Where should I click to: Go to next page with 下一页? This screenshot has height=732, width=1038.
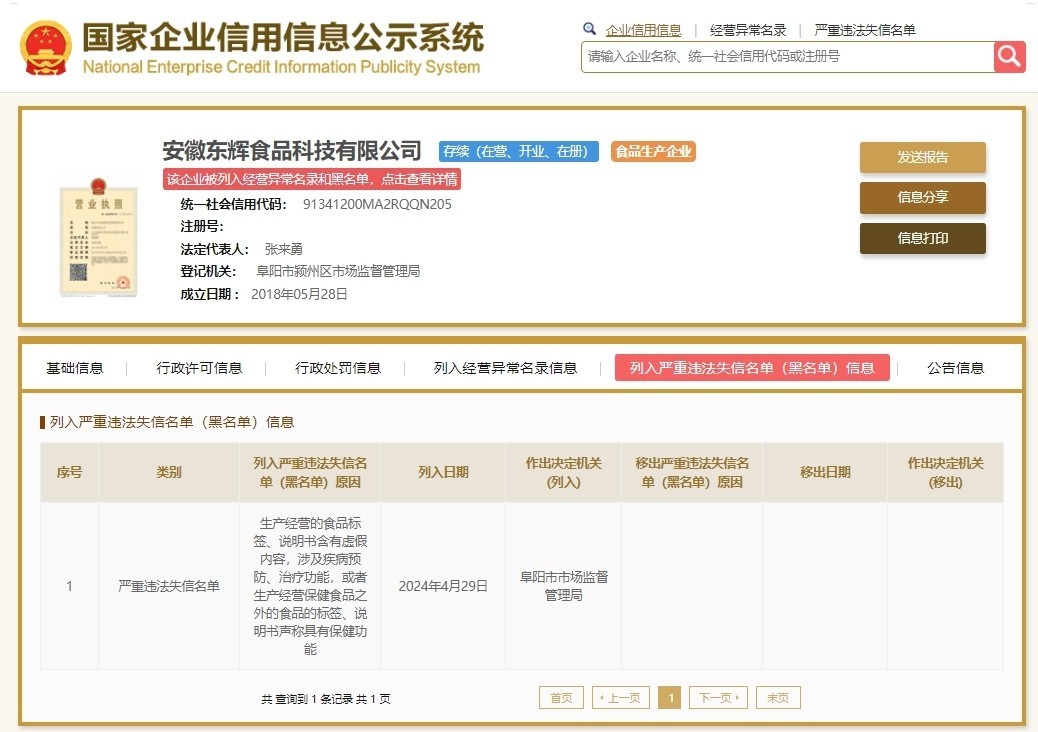point(718,698)
